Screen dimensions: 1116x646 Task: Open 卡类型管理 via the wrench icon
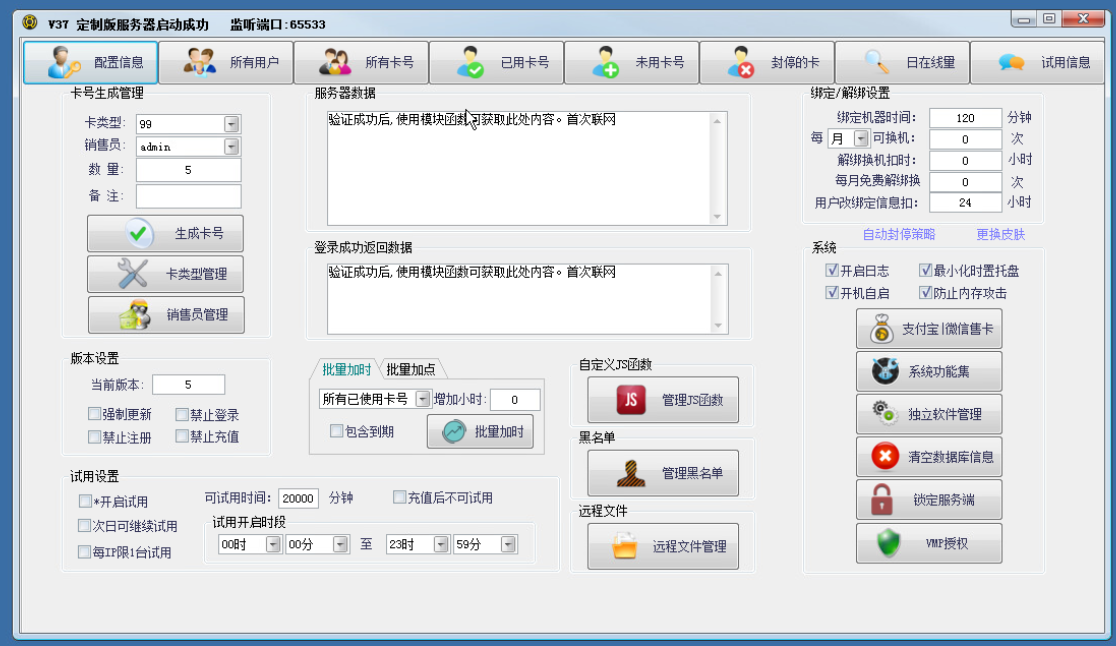click(132, 274)
